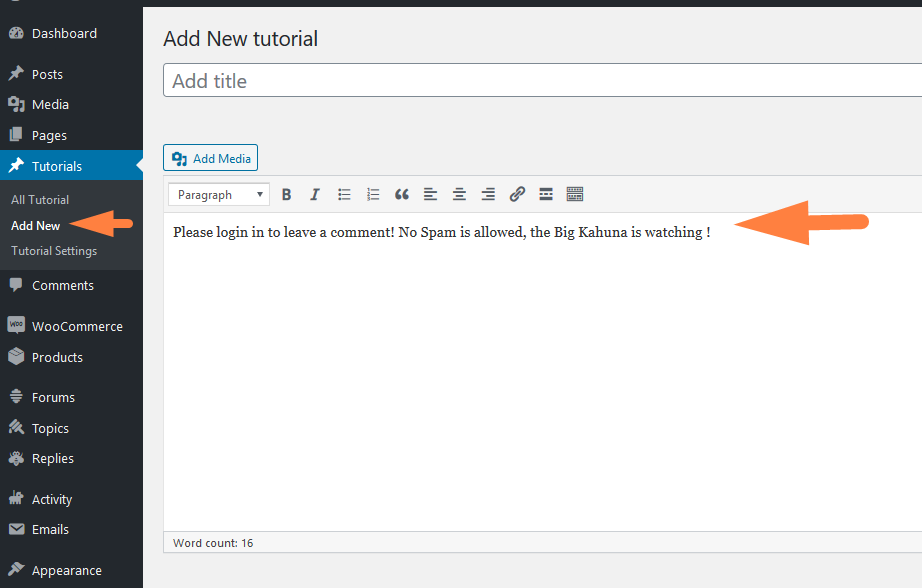Click the Pages icon in sidebar

(16, 135)
